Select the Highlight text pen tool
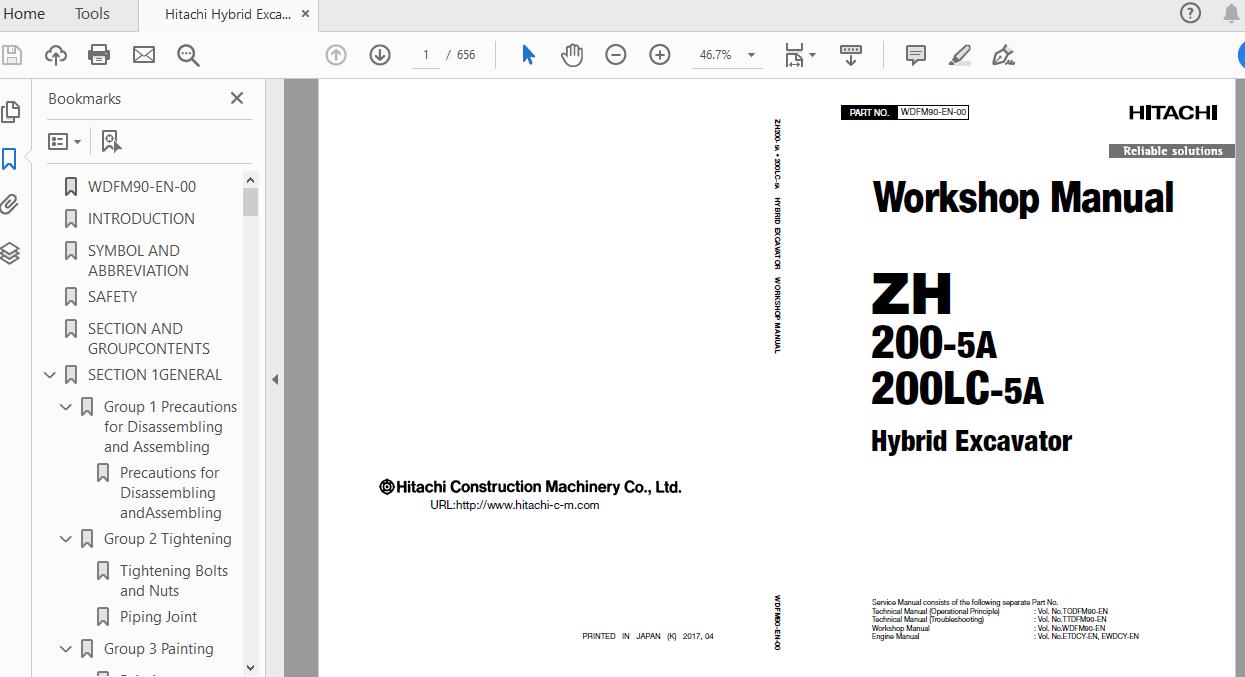Viewport: 1245px width, 677px height. 959,55
